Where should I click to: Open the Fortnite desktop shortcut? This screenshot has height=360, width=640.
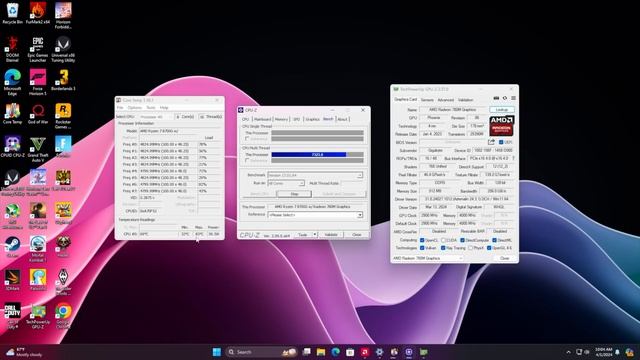click(63, 147)
